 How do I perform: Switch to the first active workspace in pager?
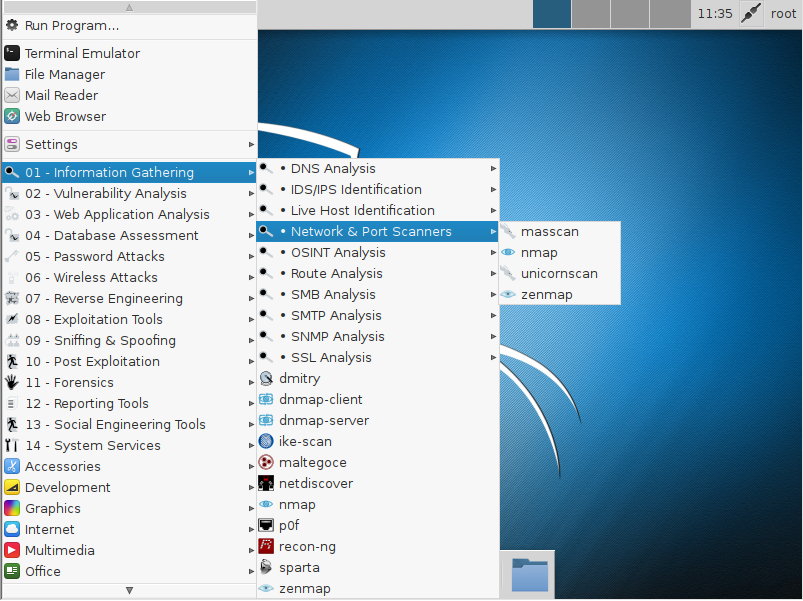552,14
